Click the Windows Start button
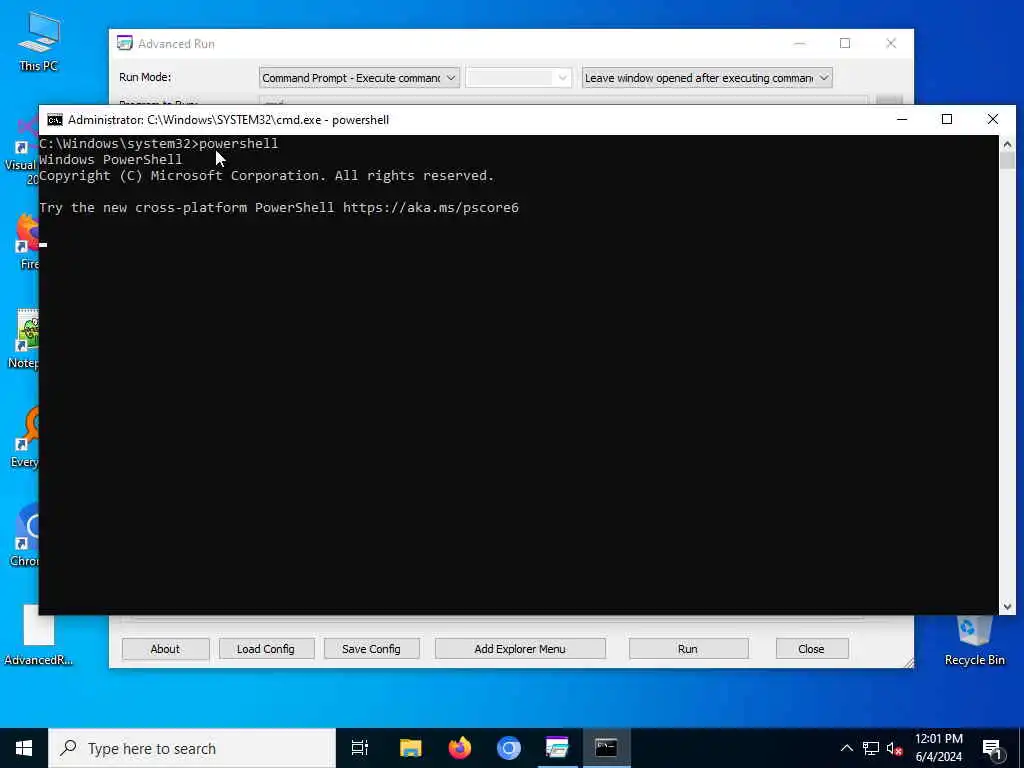Screen dimensions: 1024x768 (24, 748)
